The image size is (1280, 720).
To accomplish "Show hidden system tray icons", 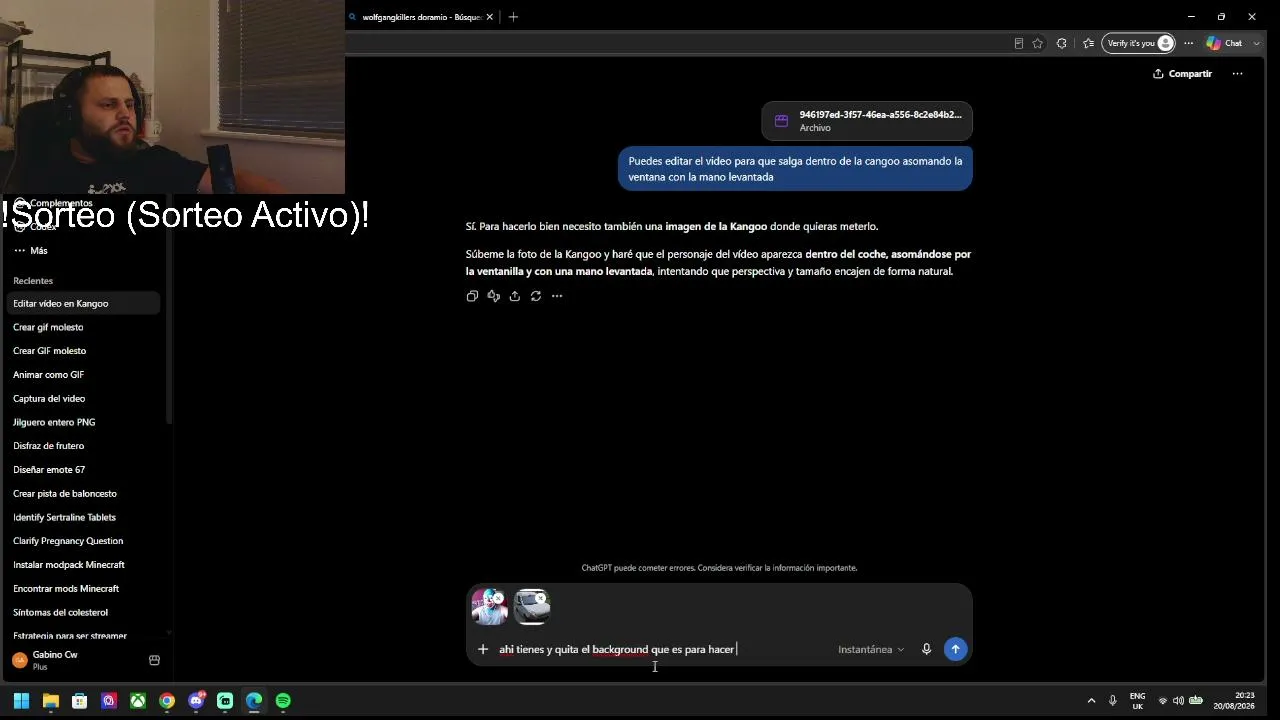I will click(x=1090, y=701).
